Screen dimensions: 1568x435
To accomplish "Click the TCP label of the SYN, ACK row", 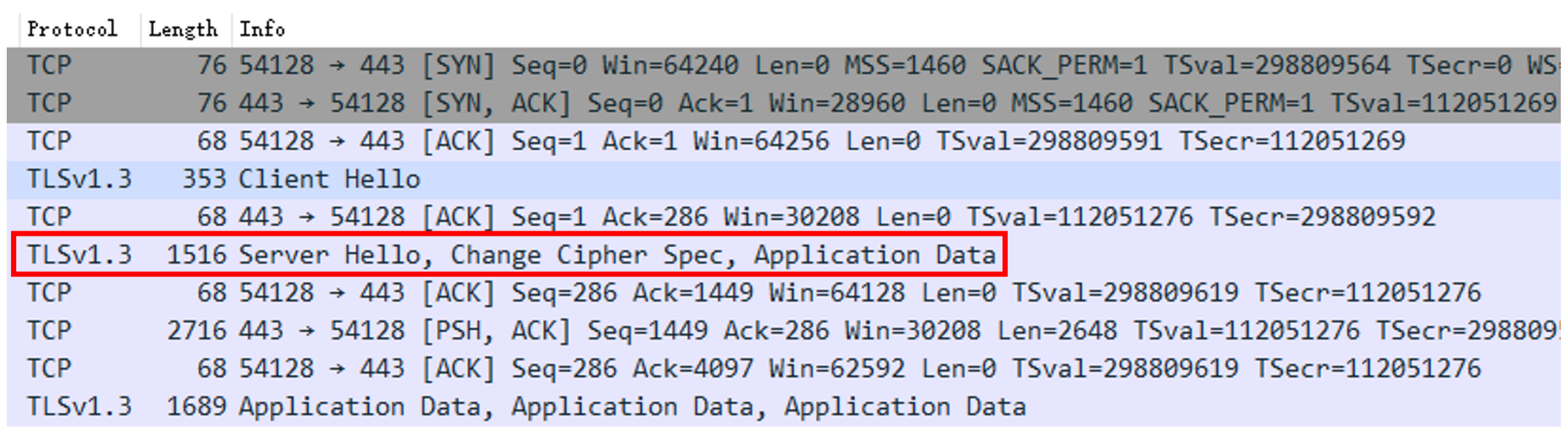I will (49, 102).
